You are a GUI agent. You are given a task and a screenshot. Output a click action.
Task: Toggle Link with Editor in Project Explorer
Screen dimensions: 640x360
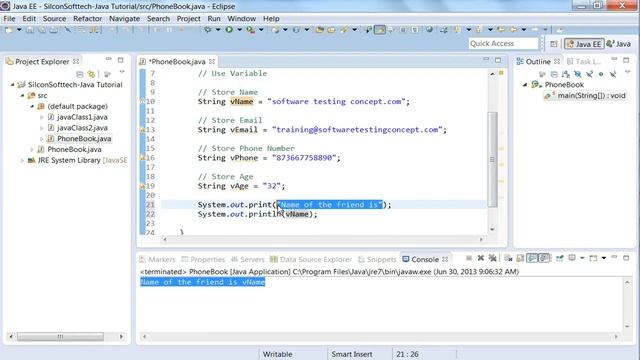point(91,74)
